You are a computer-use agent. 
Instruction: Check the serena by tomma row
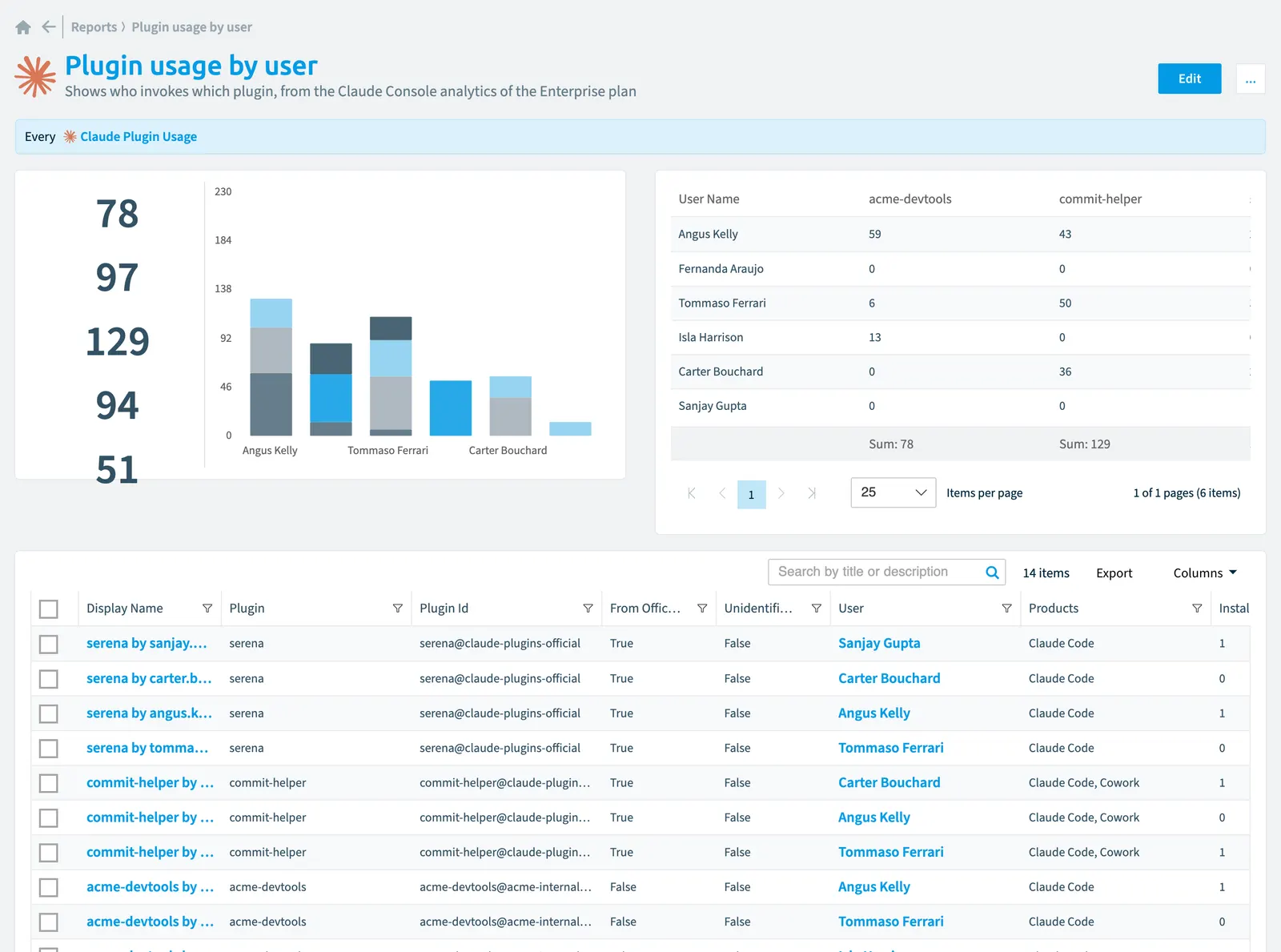49,749
